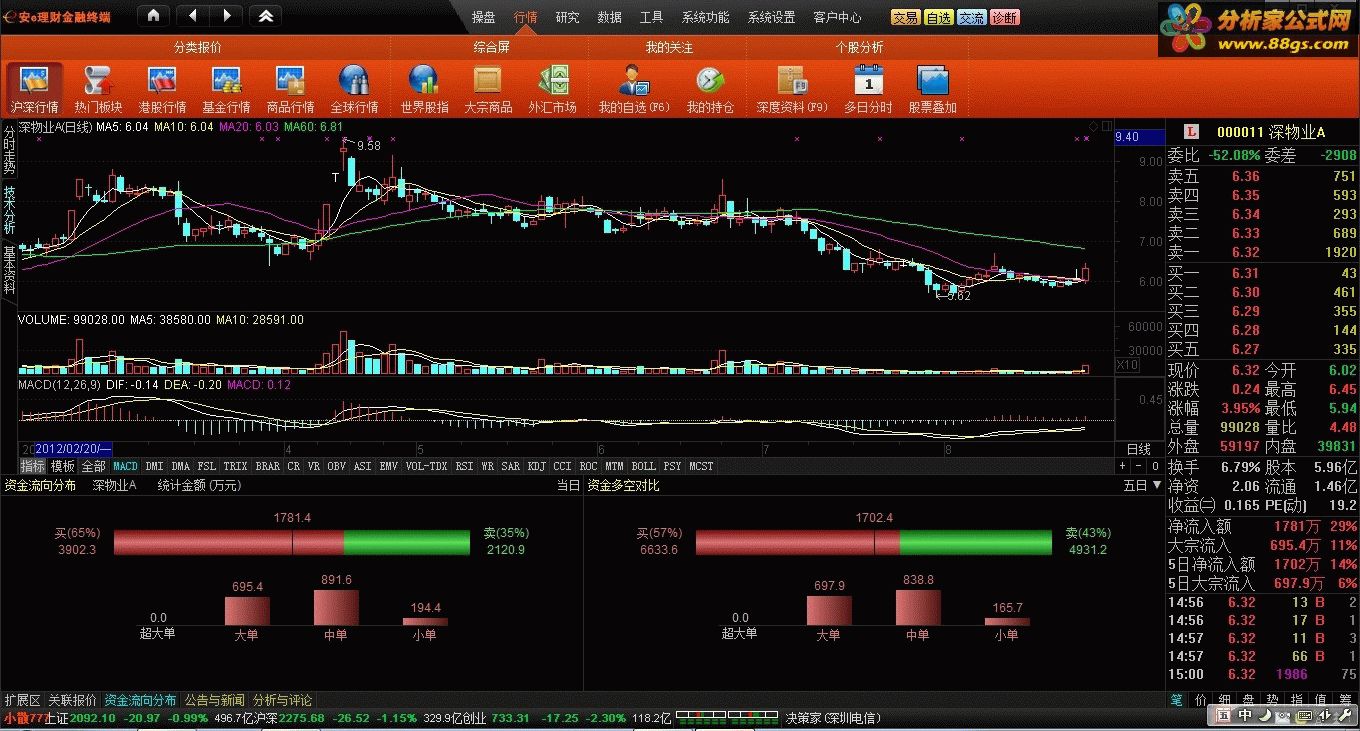
Task: Open the 工具 menu
Action: tap(652, 17)
